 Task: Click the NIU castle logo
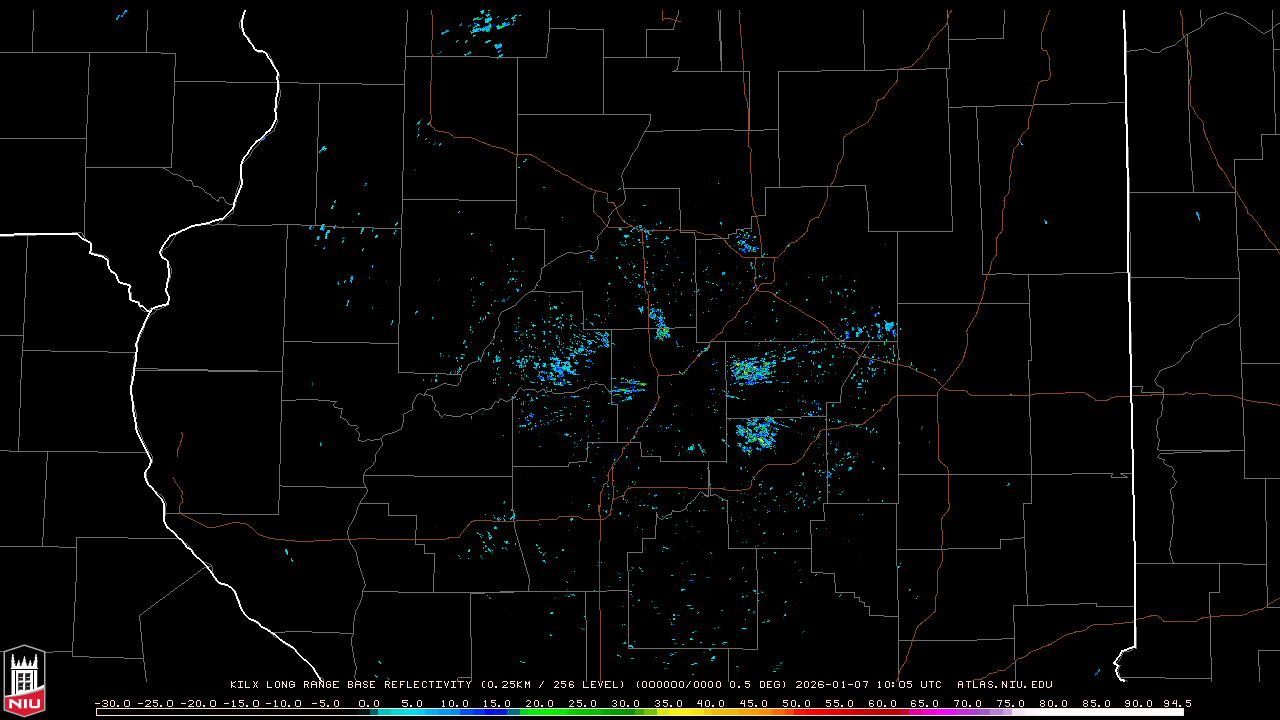pyautogui.click(x=24, y=681)
